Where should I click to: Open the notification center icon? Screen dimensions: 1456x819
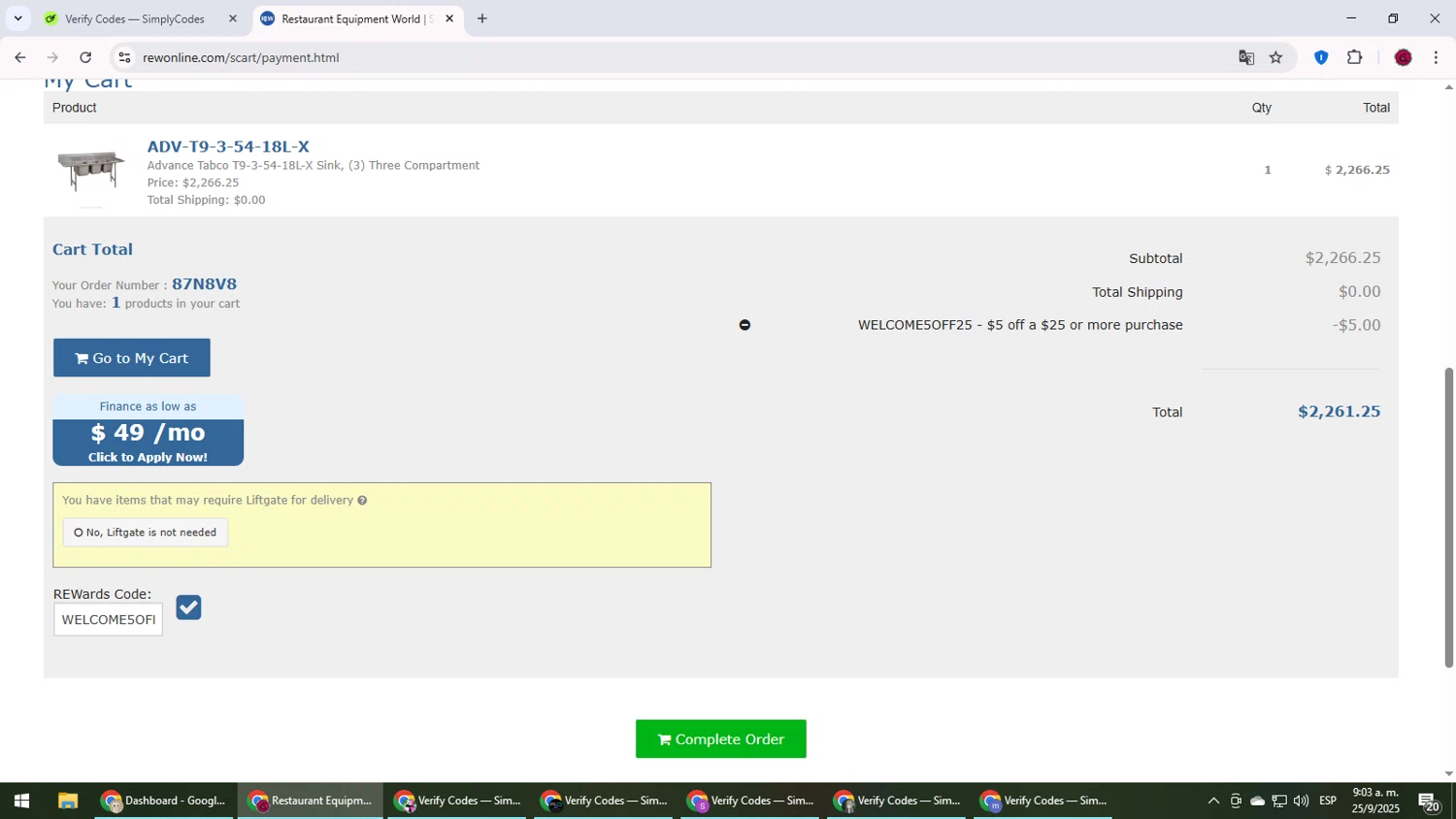coord(1429,801)
